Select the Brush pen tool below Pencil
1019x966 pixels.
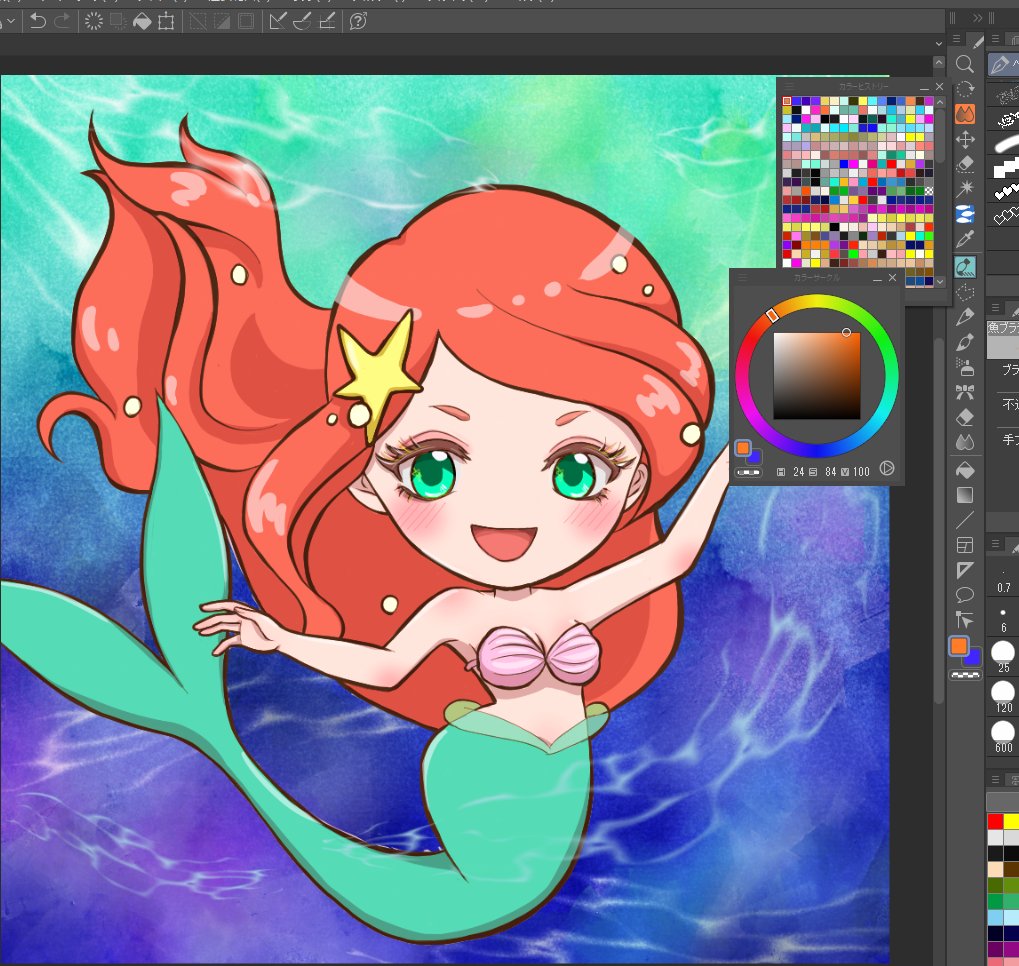click(965, 342)
